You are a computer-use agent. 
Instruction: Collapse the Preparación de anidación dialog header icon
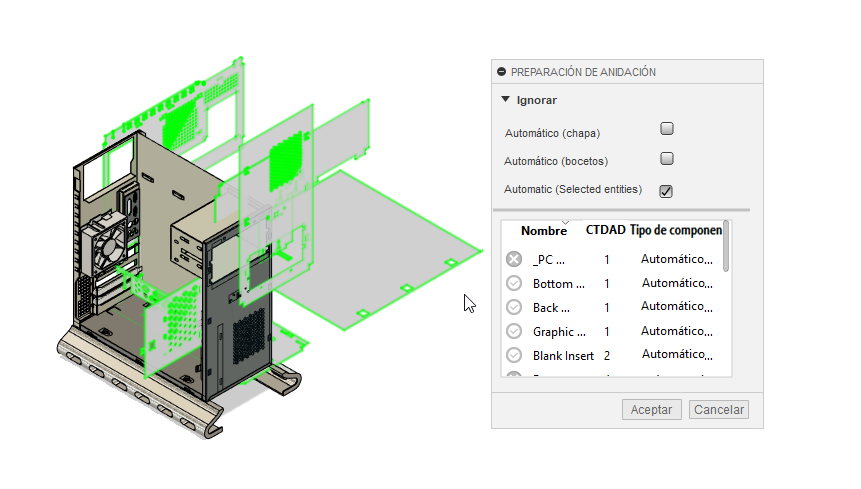point(501,72)
